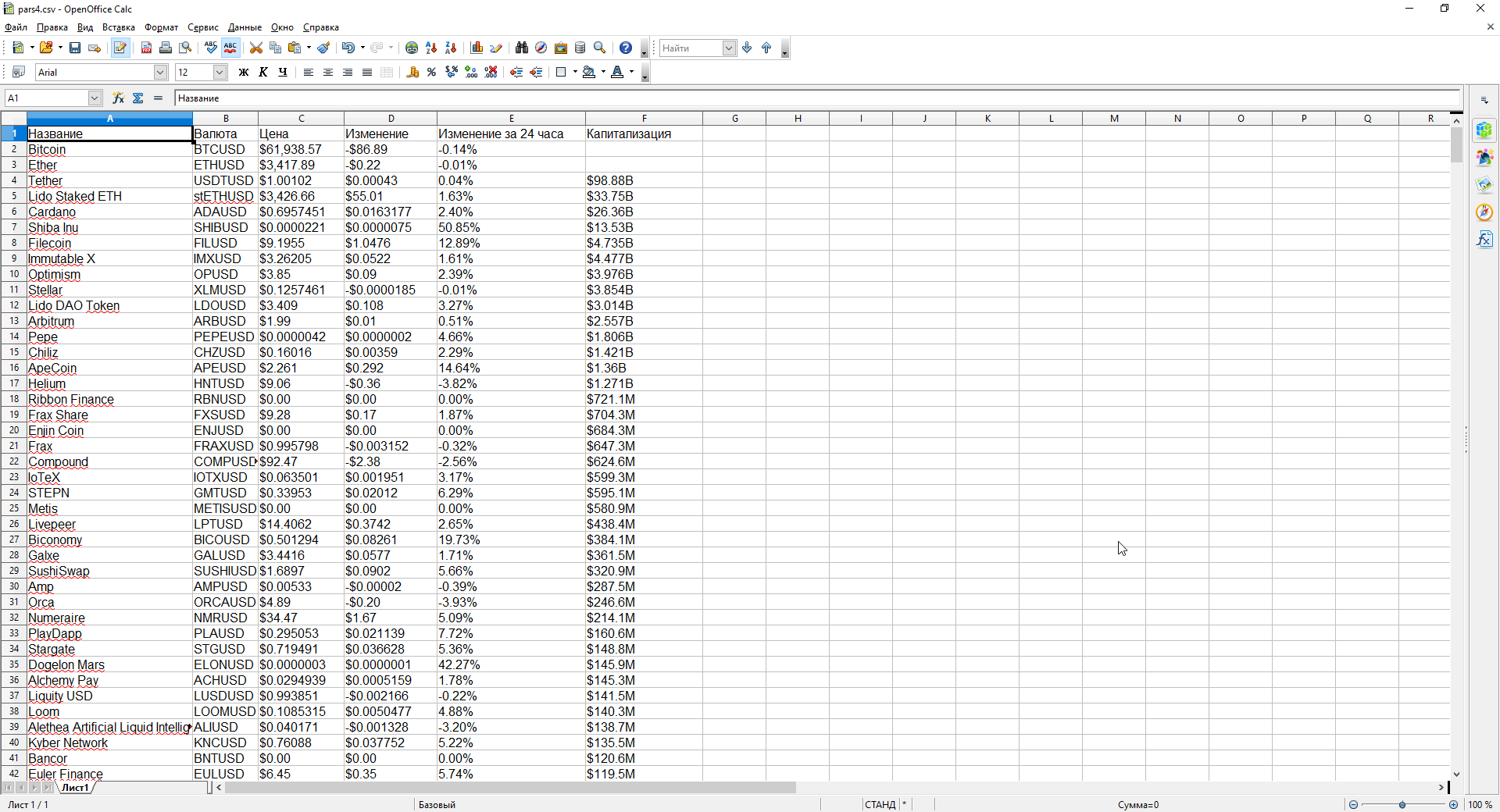Image resolution: width=1500 pixels, height=812 pixels.
Task: Align cell content right
Action: 348,72
